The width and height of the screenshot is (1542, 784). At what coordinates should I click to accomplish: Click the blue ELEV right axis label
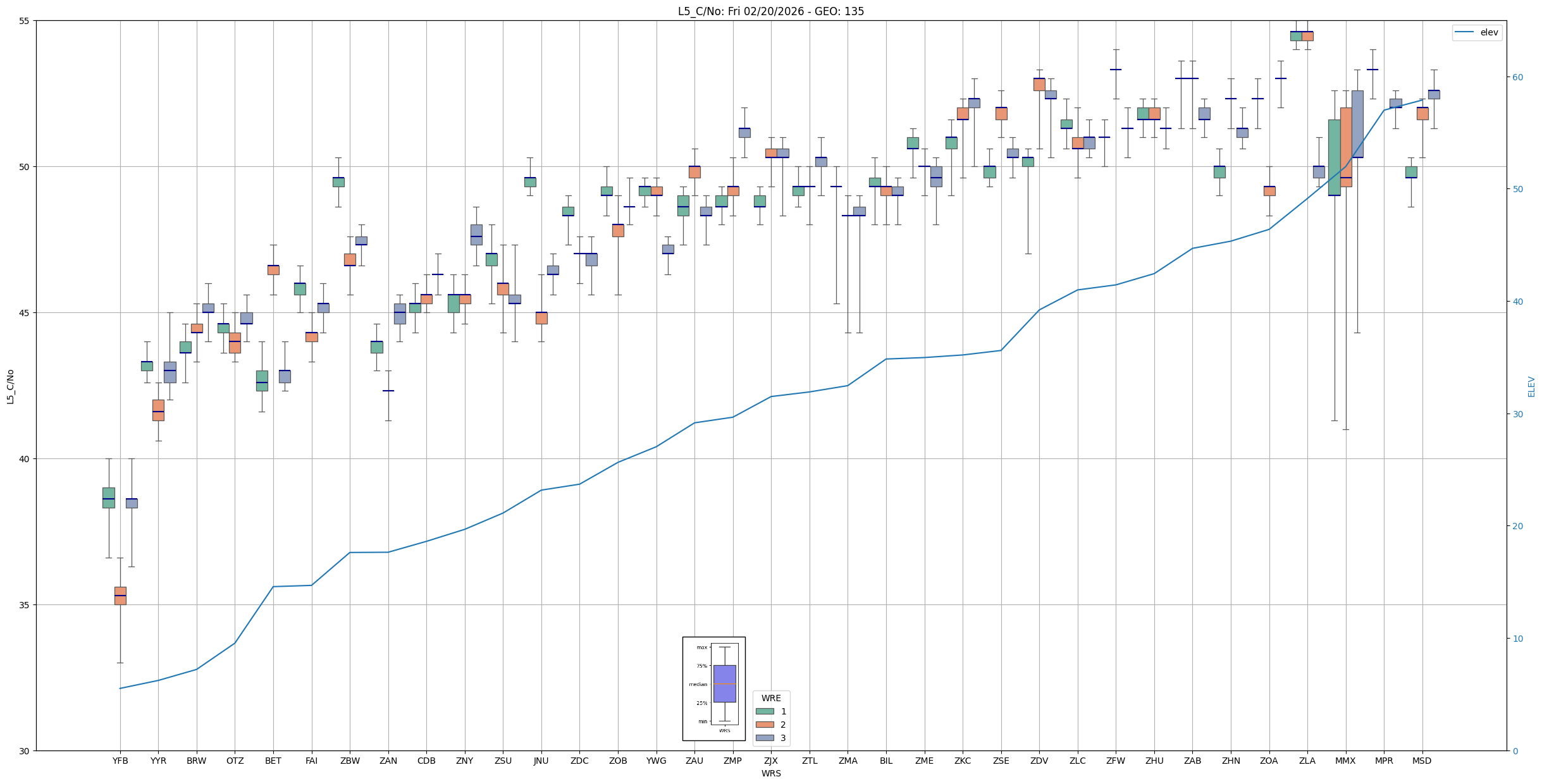(1531, 386)
